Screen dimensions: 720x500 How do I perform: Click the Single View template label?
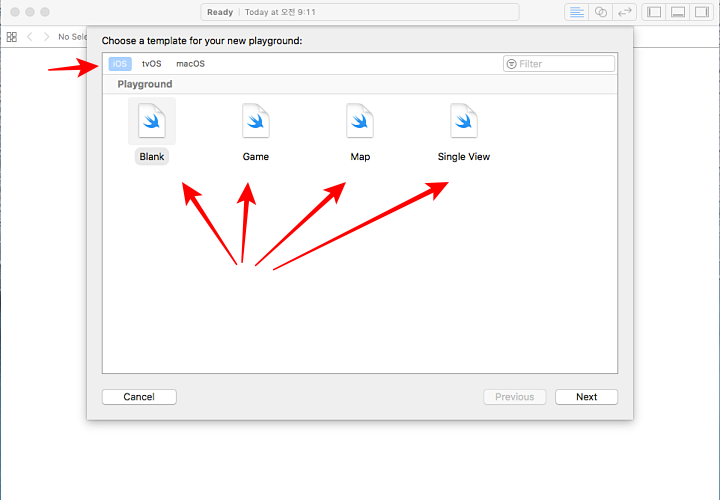coord(464,157)
